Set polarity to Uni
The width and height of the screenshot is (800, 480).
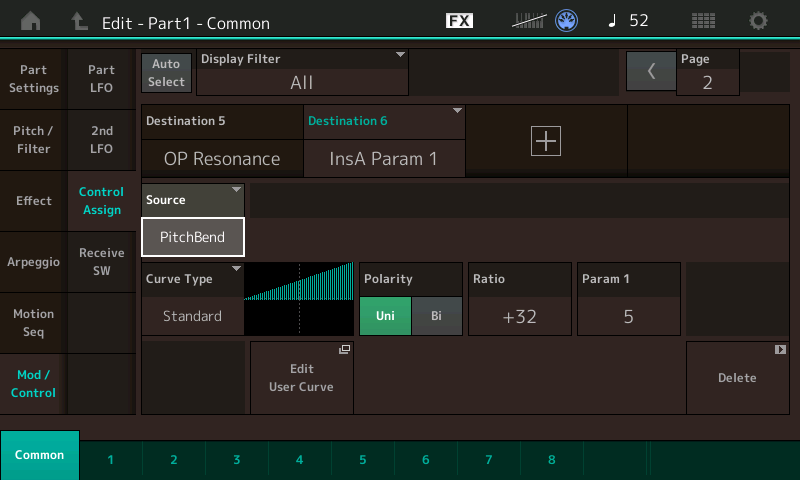click(x=385, y=315)
